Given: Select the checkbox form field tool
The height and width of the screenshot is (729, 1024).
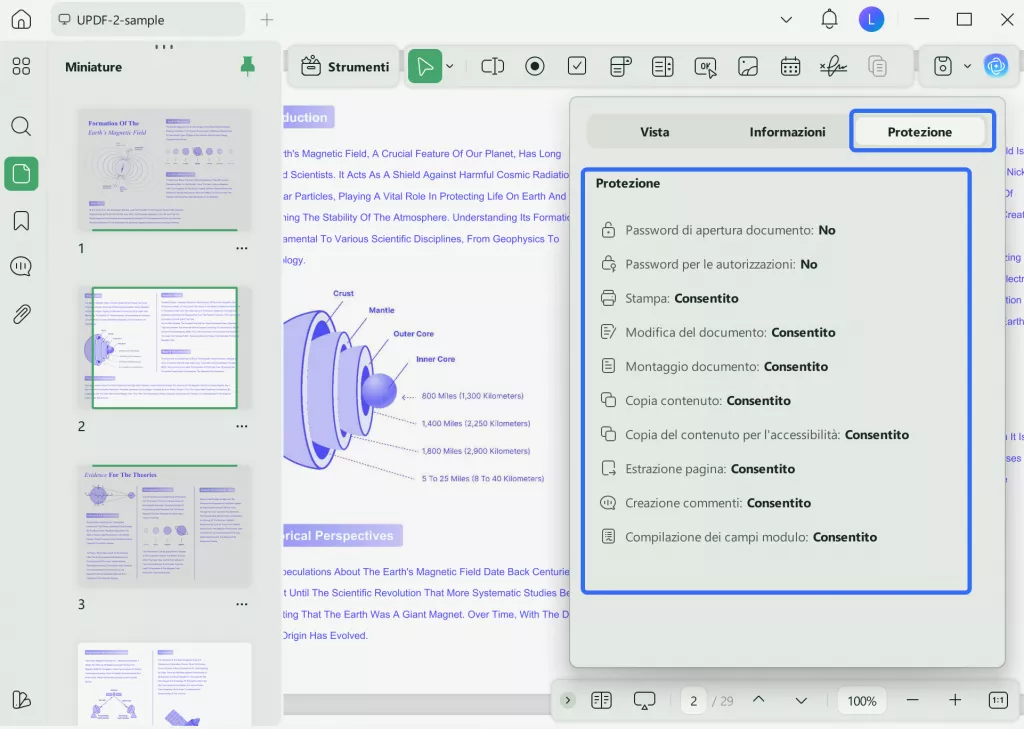Looking at the screenshot, I should click(x=577, y=67).
